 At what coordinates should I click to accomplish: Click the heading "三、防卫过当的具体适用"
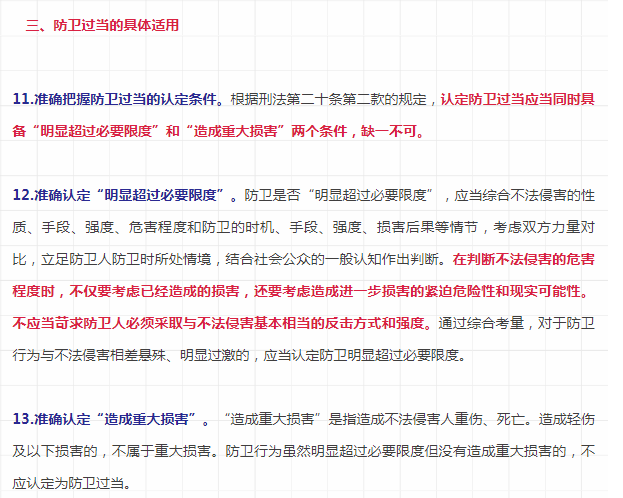[102, 25]
